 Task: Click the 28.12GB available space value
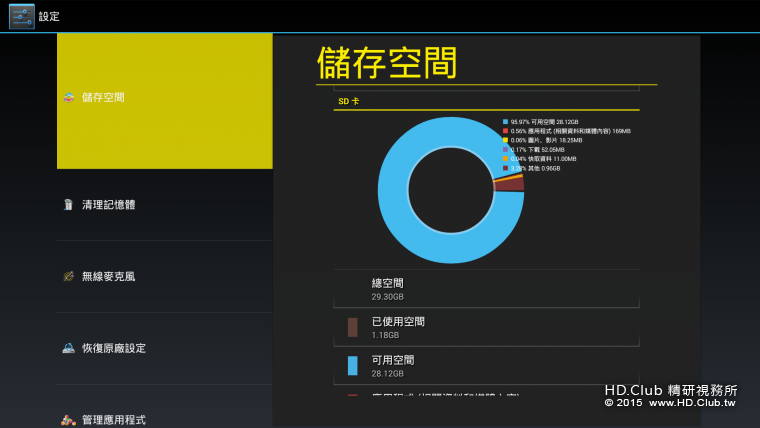pyautogui.click(x=387, y=373)
